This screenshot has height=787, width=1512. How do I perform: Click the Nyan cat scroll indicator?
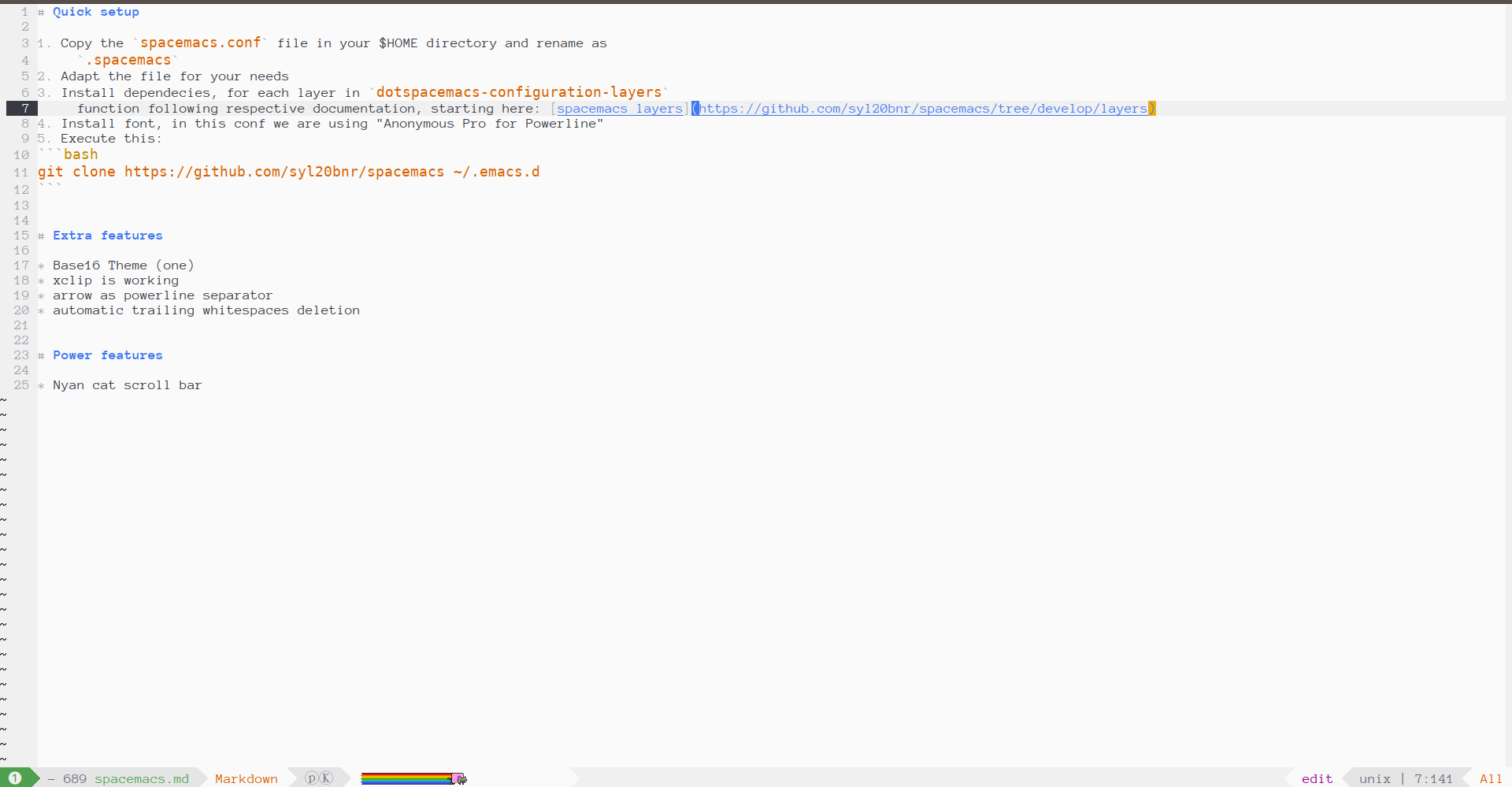point(459,778)
